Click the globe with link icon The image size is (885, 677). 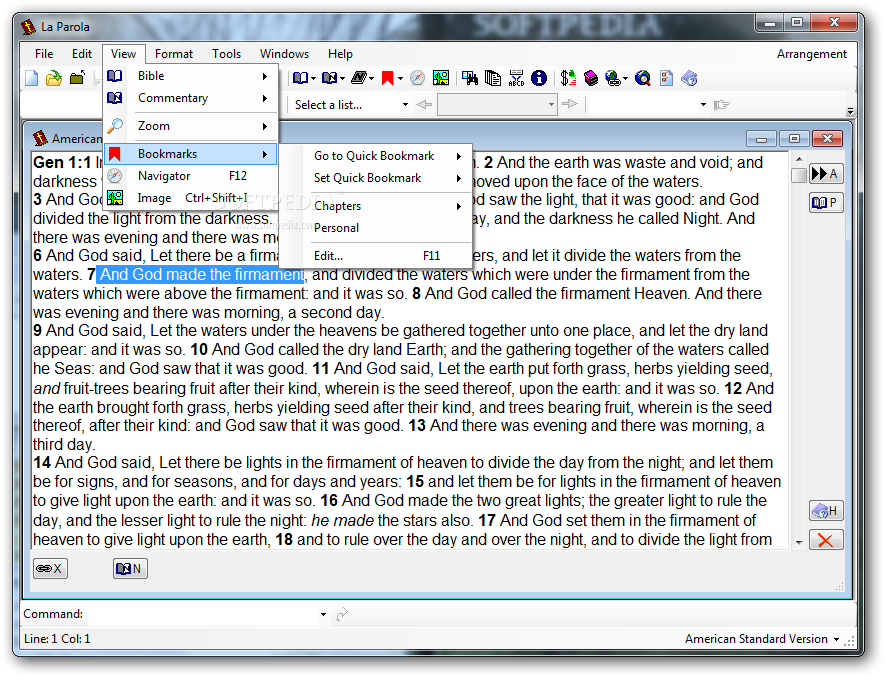[x=613, y=78]
